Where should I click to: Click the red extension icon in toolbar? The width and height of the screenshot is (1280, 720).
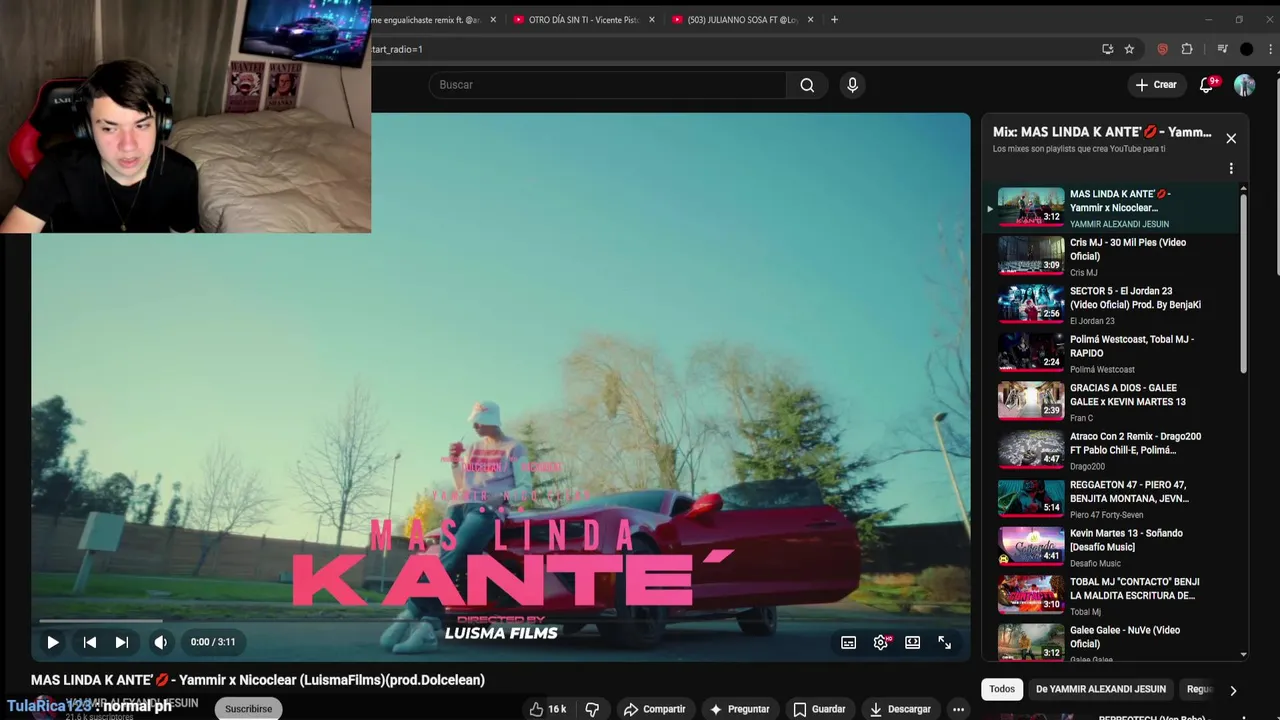pos(1162,49)
